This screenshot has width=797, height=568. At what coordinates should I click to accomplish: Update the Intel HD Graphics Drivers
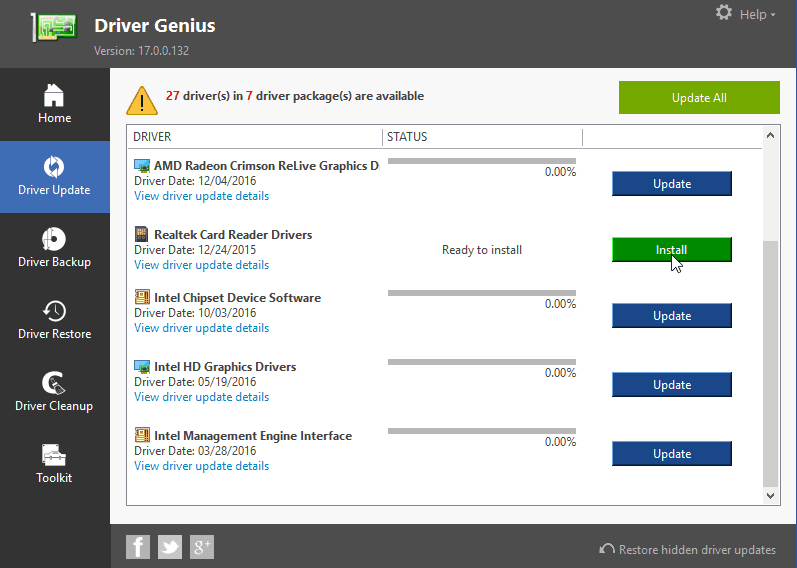pos(671,385)
